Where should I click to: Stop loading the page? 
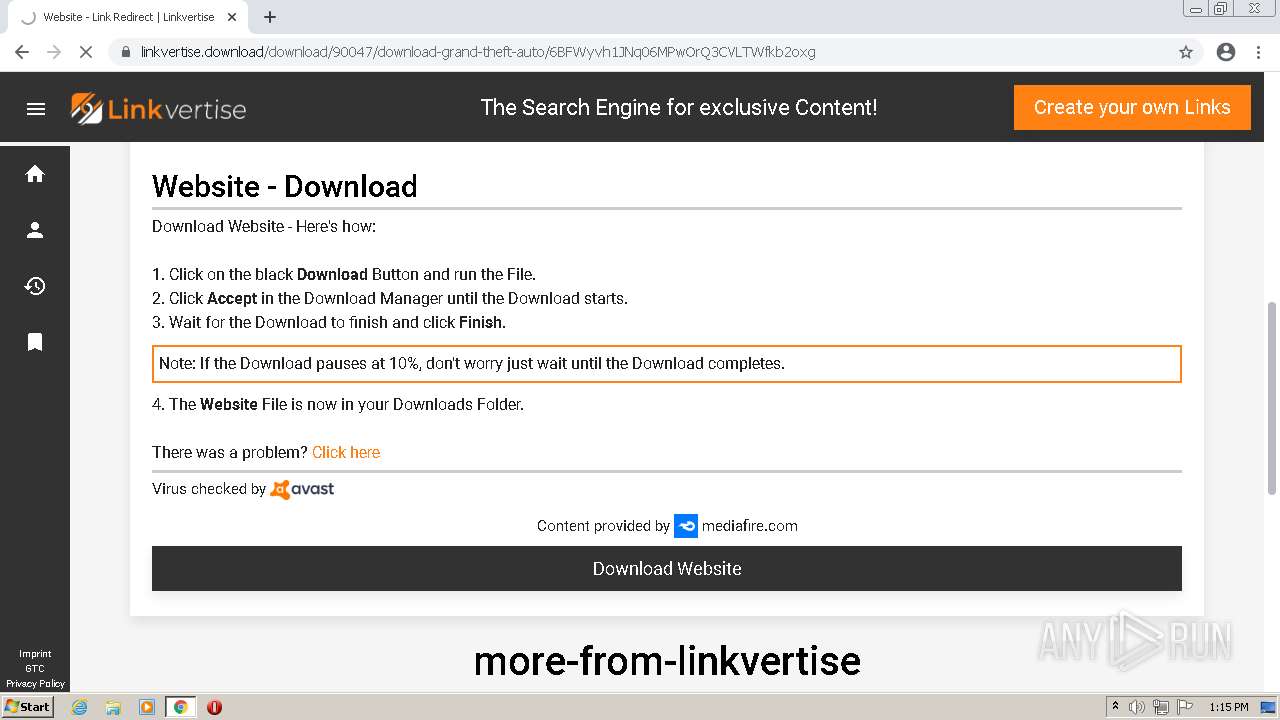pos(86,52)
